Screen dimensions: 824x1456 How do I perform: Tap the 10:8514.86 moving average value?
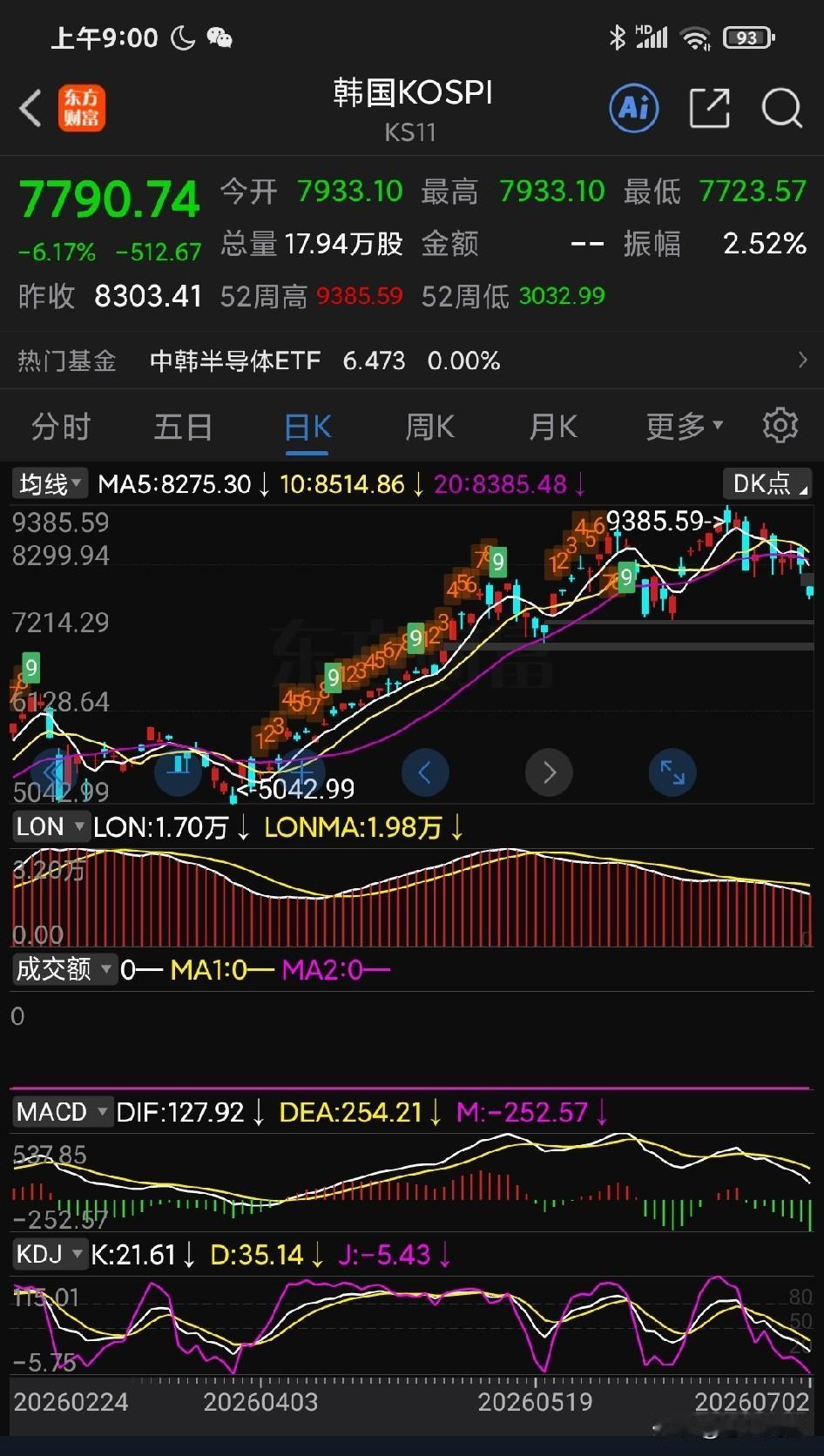coord(342,484)
